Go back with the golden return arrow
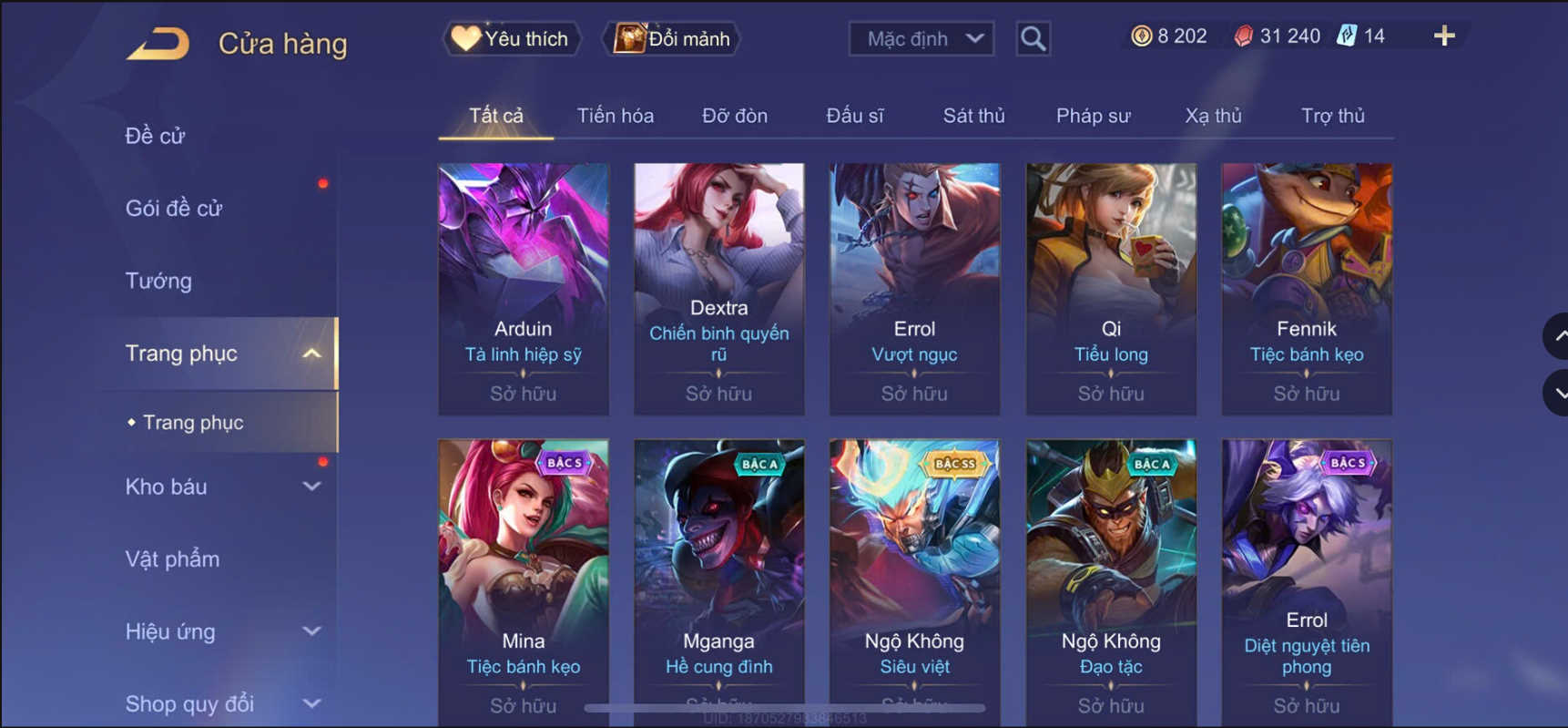Image resolution: width=1568 pixels, height=728 pixels. [158, 43]
